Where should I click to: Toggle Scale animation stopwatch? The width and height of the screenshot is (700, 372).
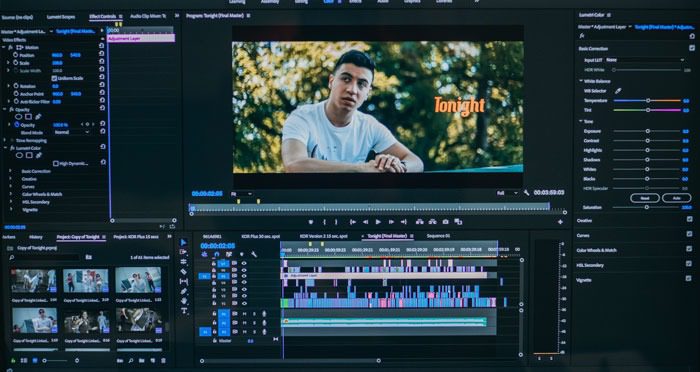click(x=15, y=63)
